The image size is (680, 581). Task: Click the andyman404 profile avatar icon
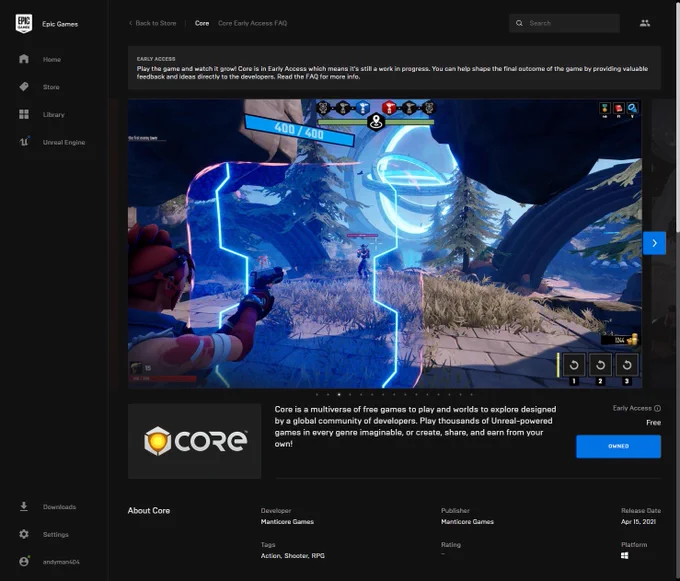[24, 561]
